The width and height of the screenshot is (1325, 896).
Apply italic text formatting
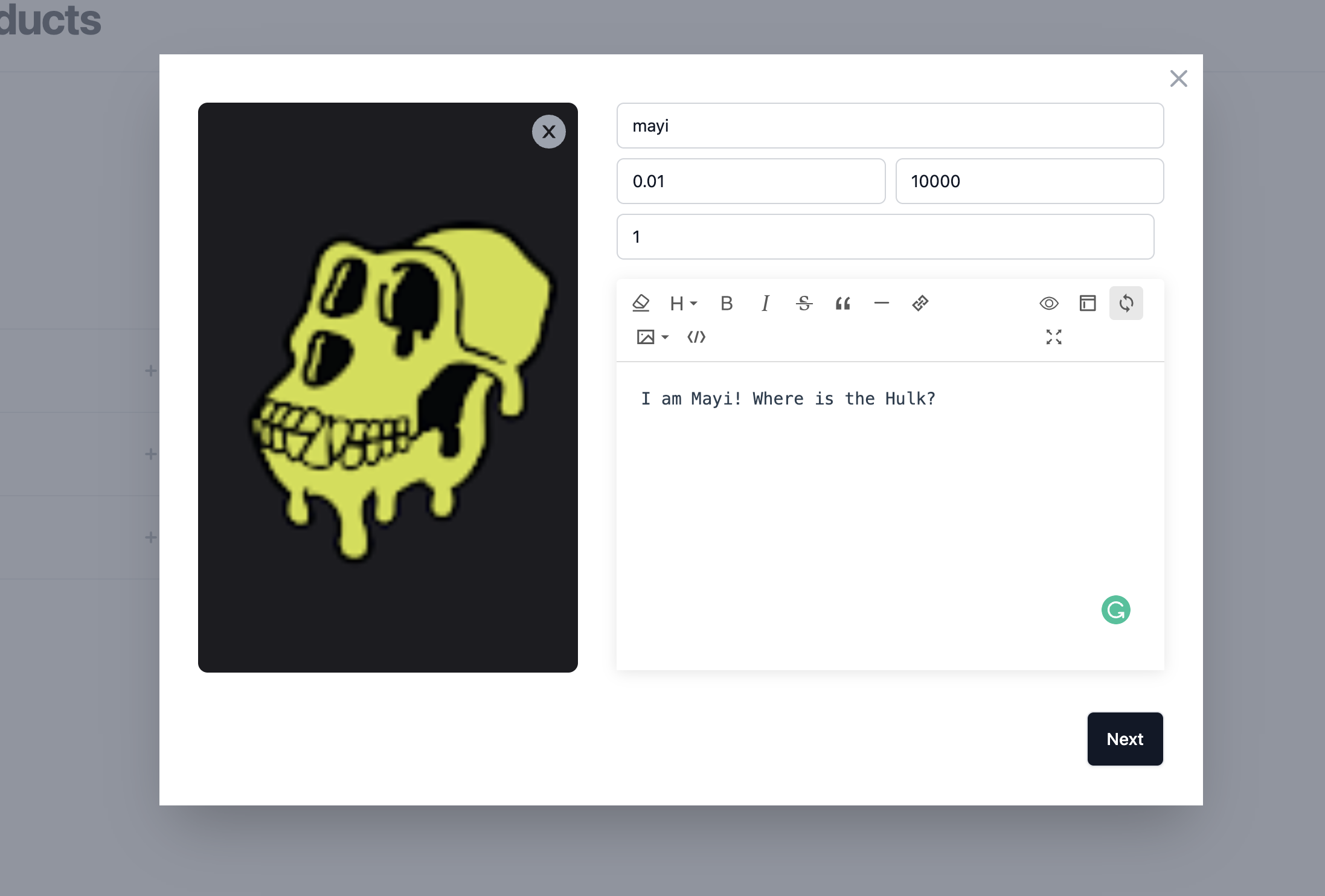(x=765, y=303)
